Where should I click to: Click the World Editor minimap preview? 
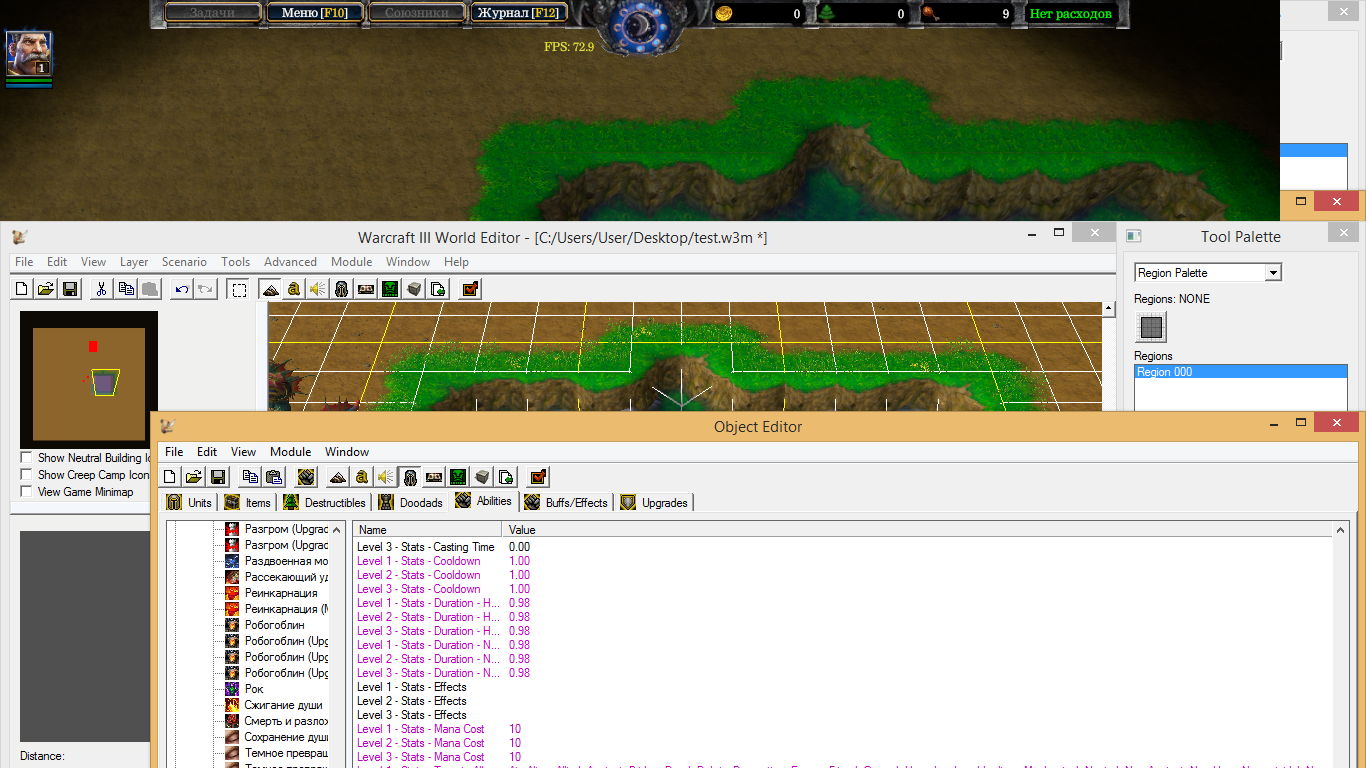point(89,380)
